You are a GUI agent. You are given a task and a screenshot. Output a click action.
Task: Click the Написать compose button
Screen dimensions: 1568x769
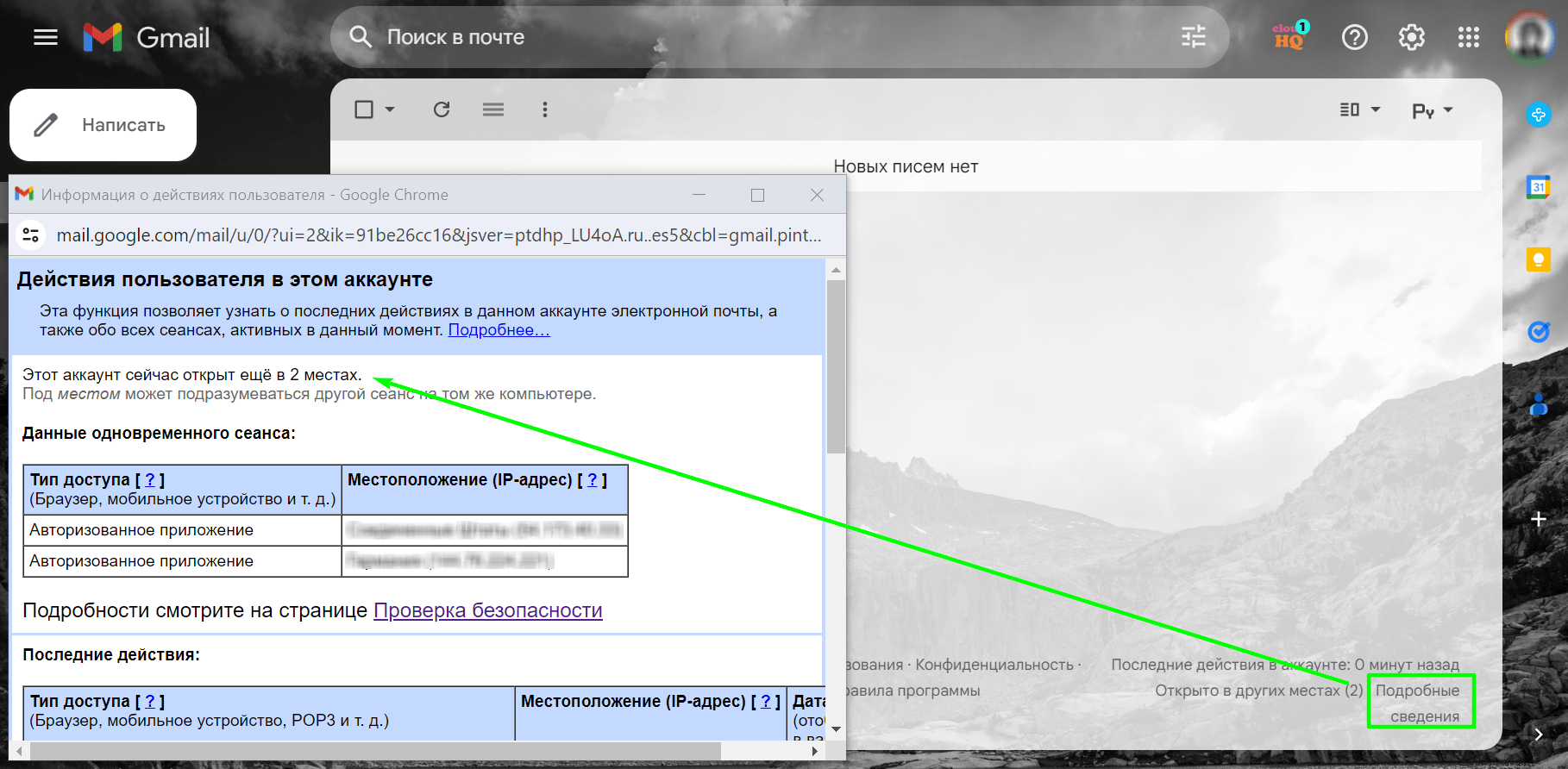click(103, 125)
